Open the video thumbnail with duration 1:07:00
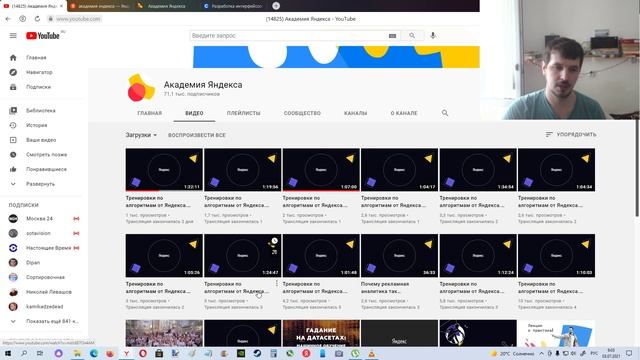640x360 pixels. pos(321,170)
